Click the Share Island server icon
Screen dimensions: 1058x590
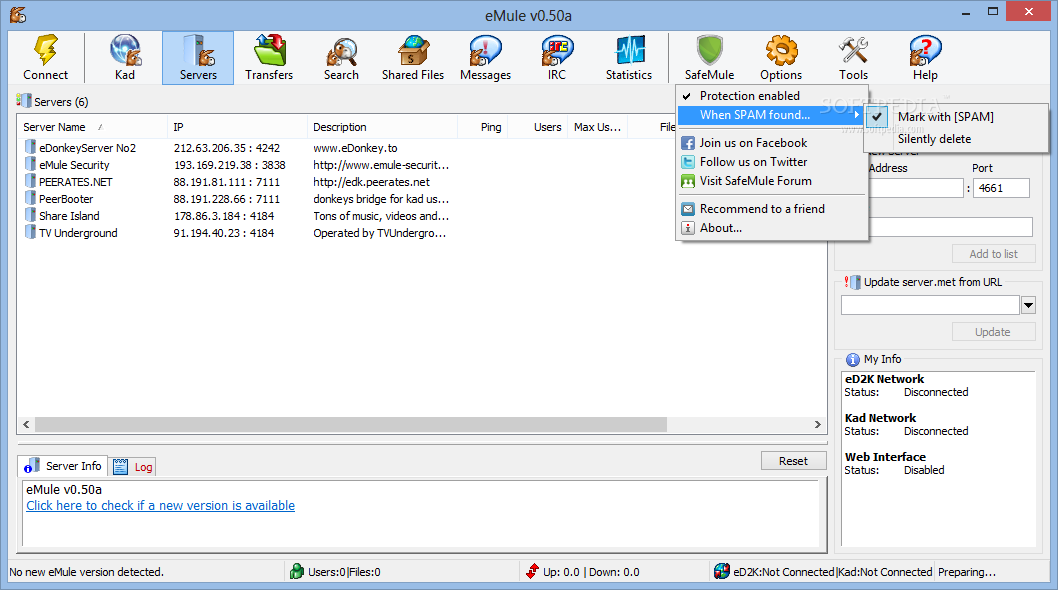pyautogui.click(x=30, y=215)
